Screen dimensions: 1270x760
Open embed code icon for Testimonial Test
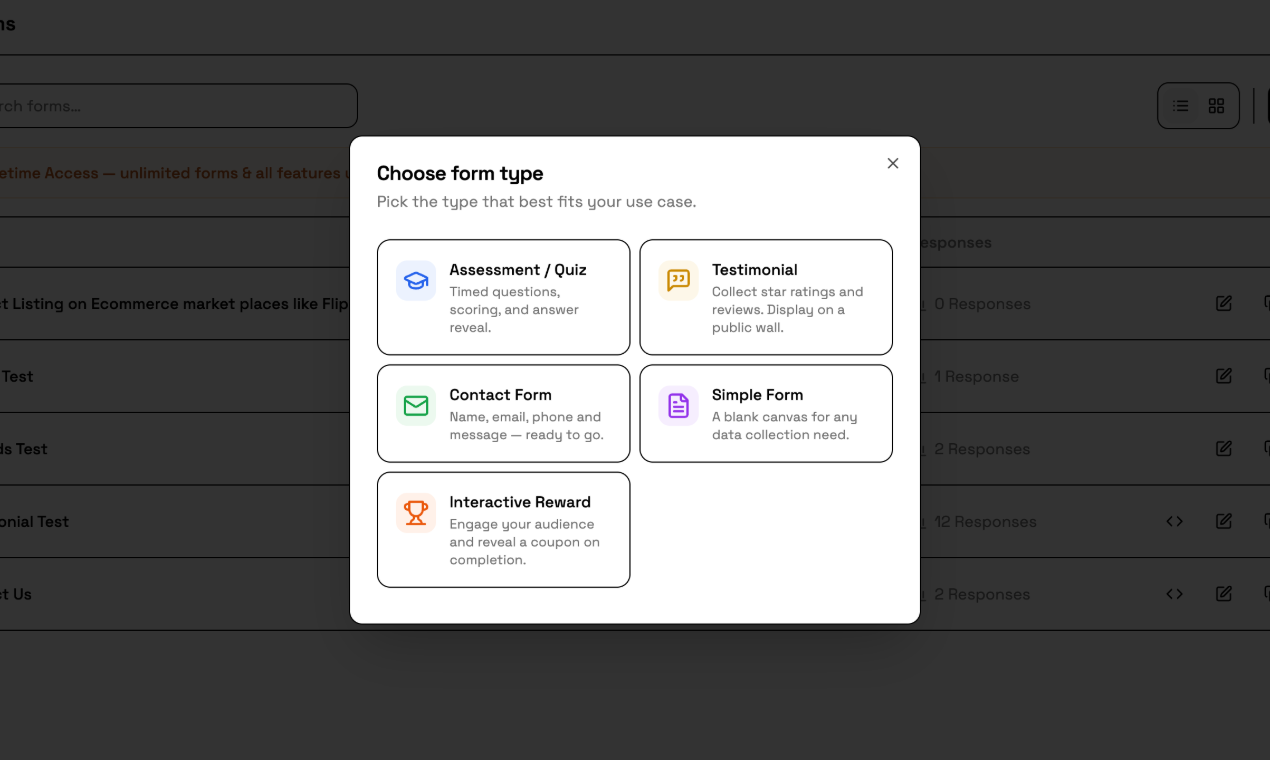click(1173, 521)
